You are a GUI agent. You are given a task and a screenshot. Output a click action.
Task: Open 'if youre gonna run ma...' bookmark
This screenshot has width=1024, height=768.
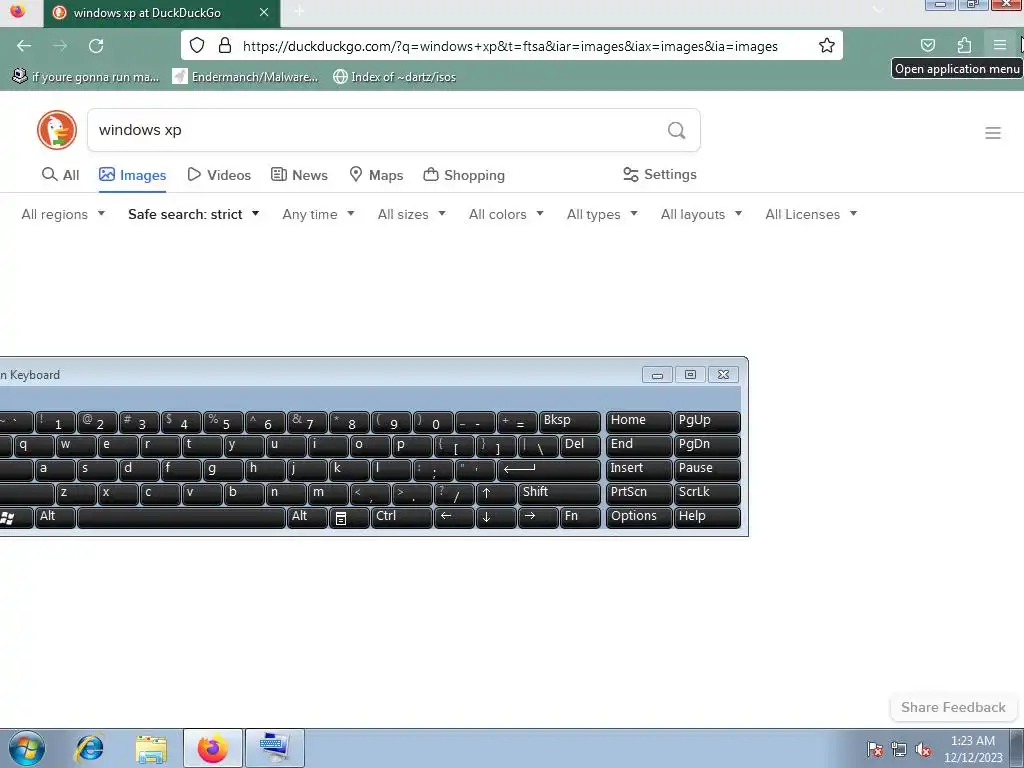(x=86, y=77)
